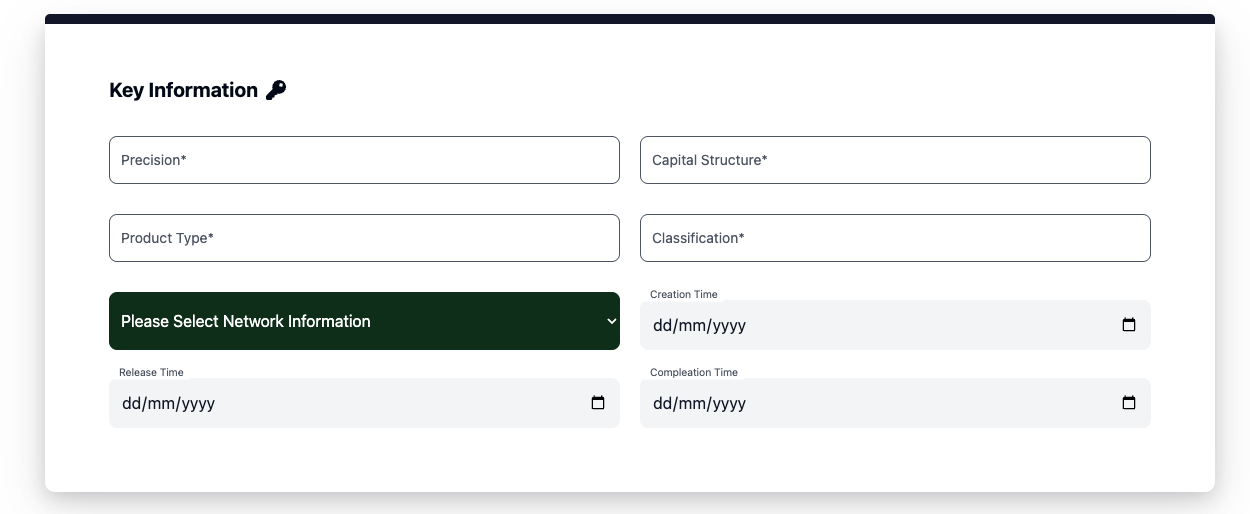Click the Creation Time field label

(x=684, y=294)
